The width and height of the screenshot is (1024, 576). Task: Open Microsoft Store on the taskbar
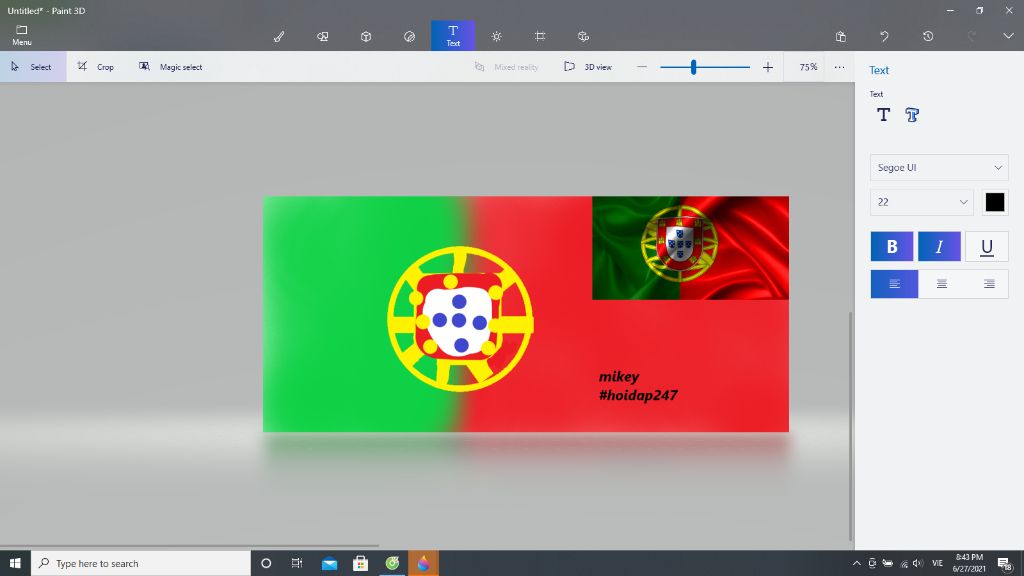360,563
